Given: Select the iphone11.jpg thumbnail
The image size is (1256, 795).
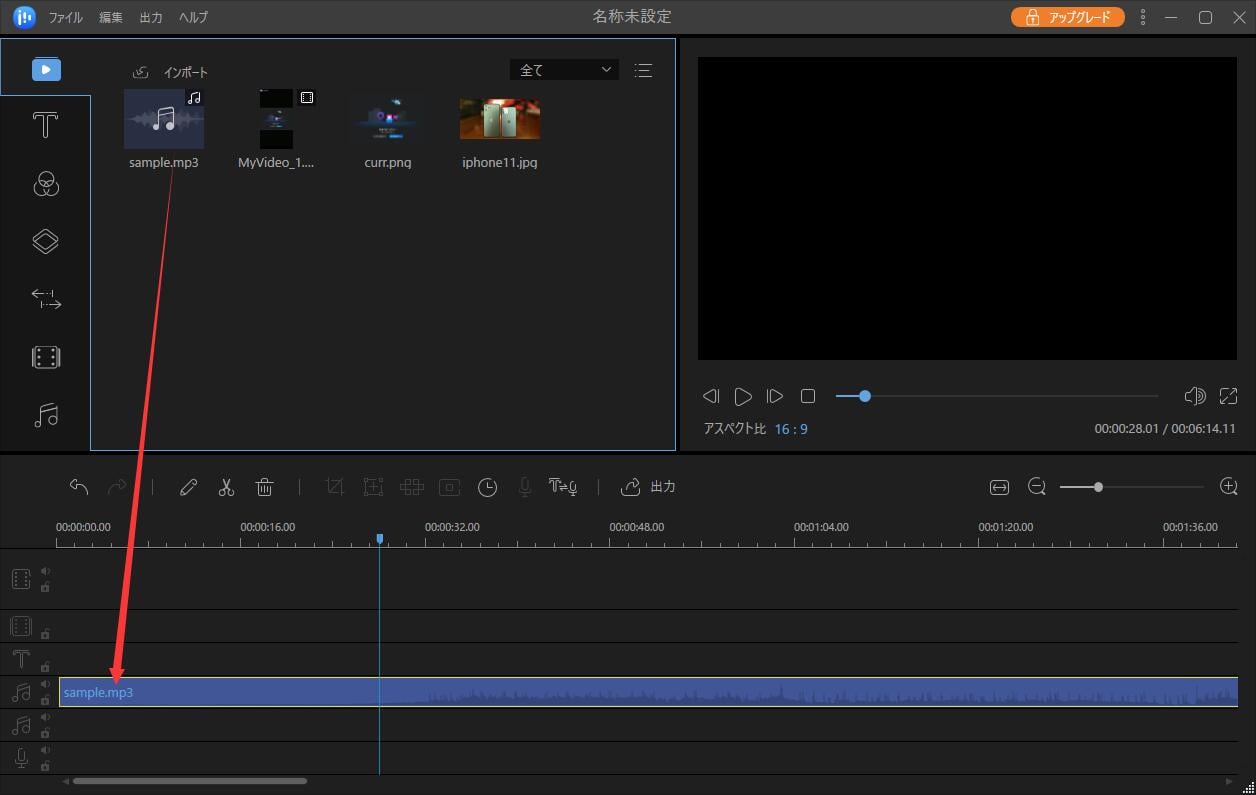Looking at the screenshot, I should click(x=499, y=119).
